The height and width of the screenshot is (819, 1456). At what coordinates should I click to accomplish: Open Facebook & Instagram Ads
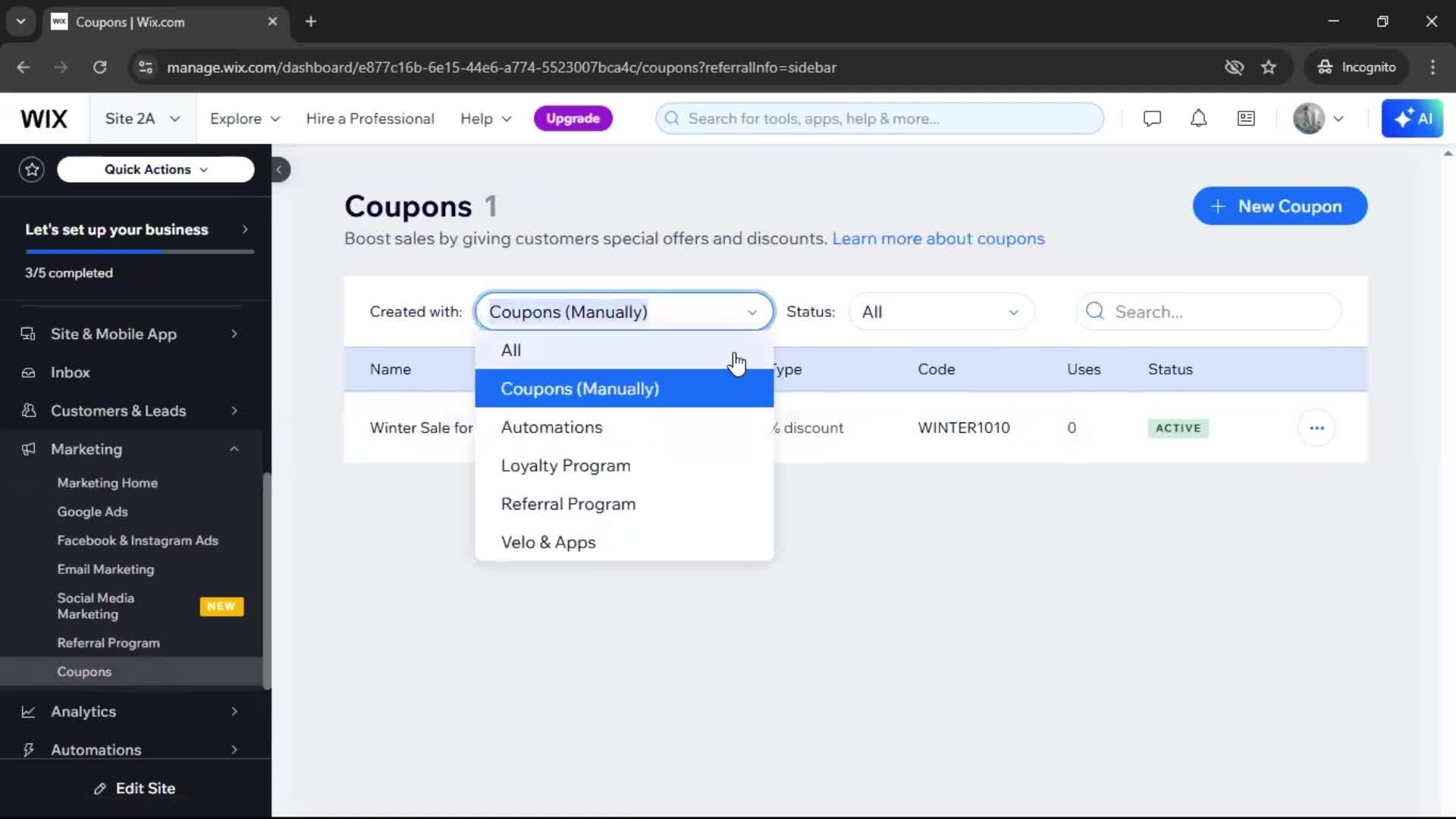[137, 541]
